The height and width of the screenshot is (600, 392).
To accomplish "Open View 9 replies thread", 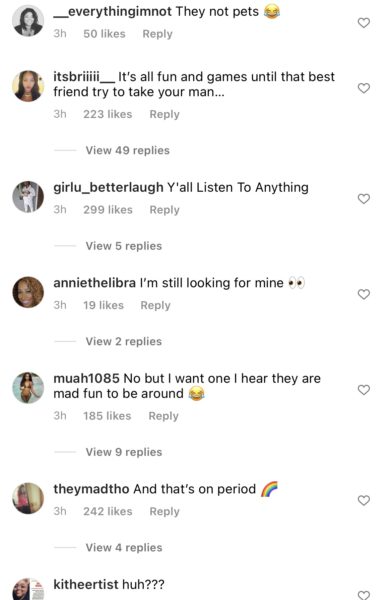I will coord(124,452).
